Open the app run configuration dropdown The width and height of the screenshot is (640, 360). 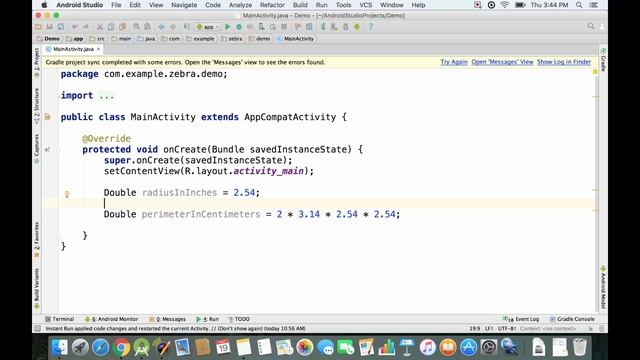tap(208, 27)
